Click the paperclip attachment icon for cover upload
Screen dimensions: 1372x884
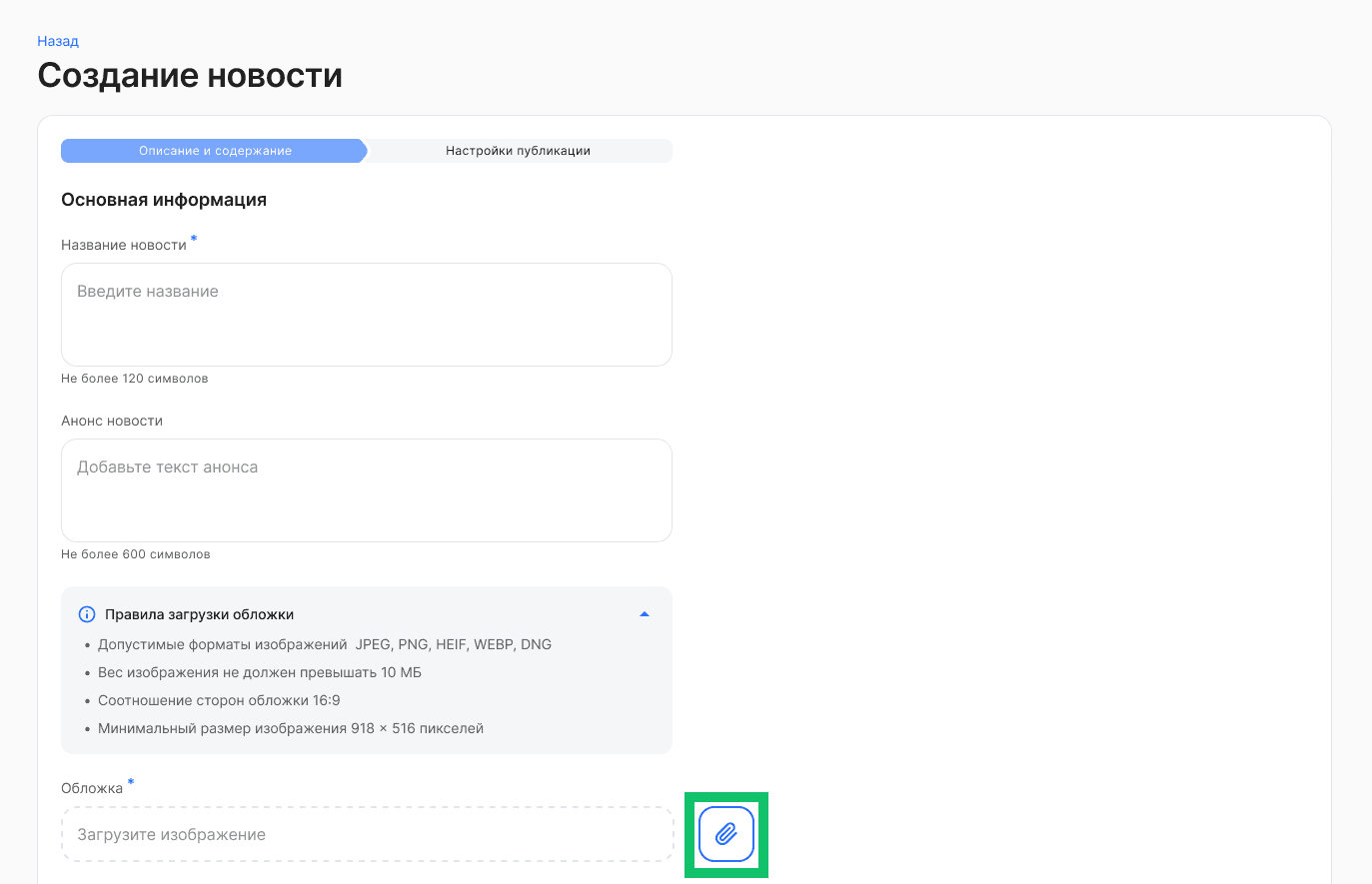(x=726, y=833)
